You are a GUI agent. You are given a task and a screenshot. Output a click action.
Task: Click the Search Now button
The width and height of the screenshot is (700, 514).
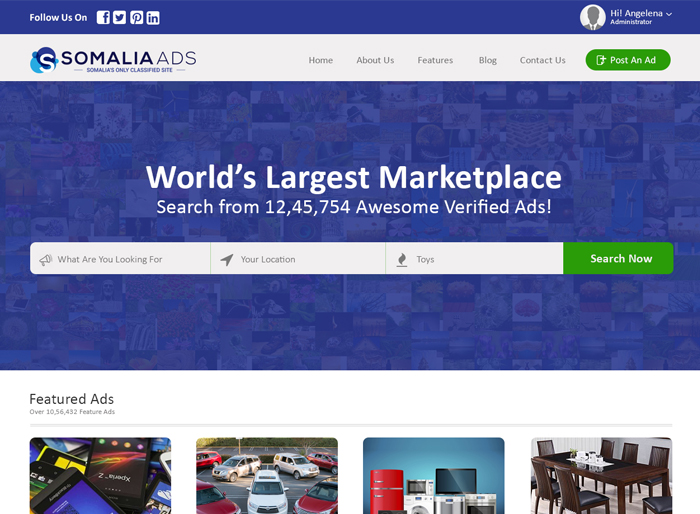tap(620, 258)
